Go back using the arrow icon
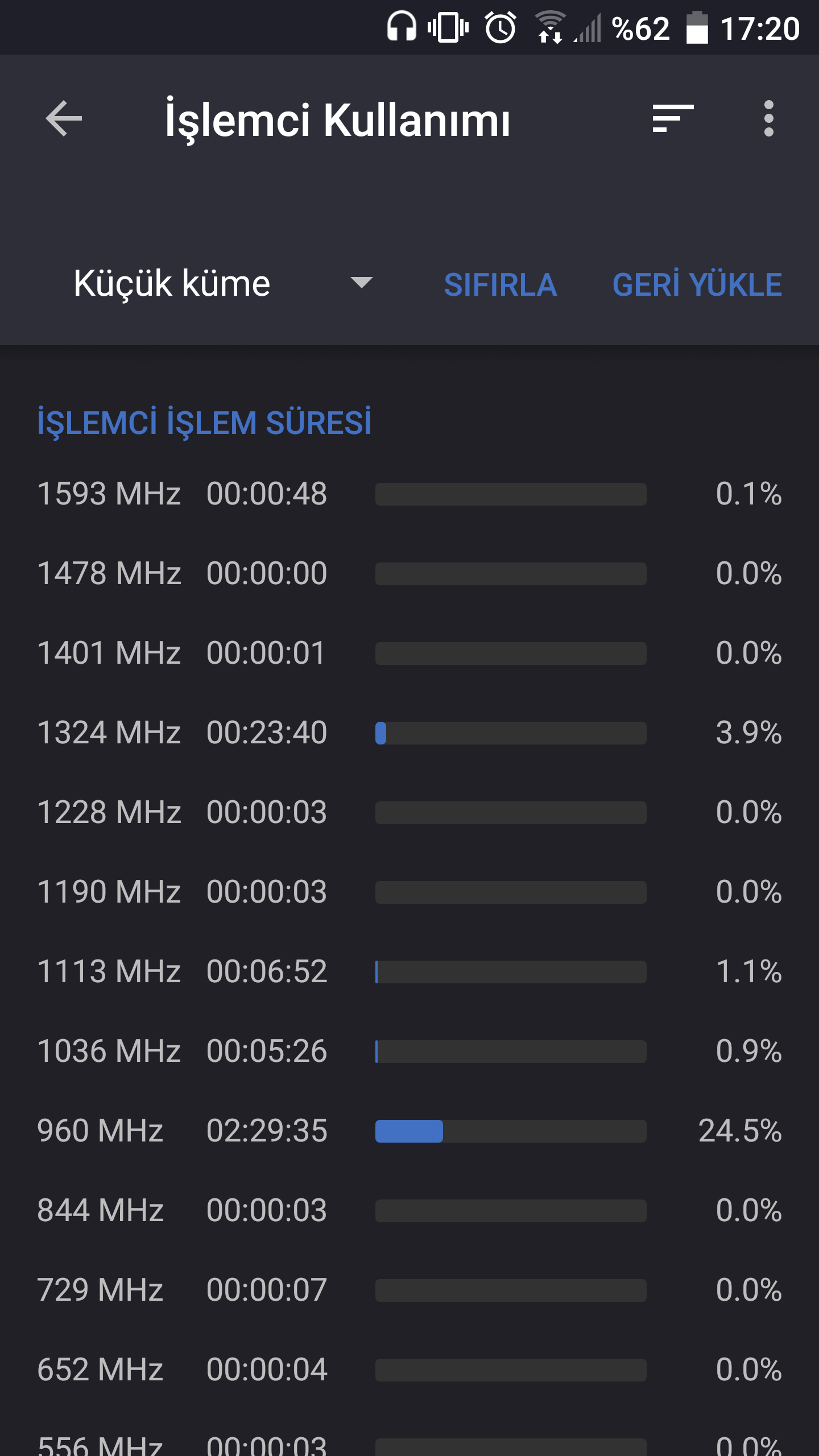Viewport: 819px width, 1456px height. pos(64,118)
